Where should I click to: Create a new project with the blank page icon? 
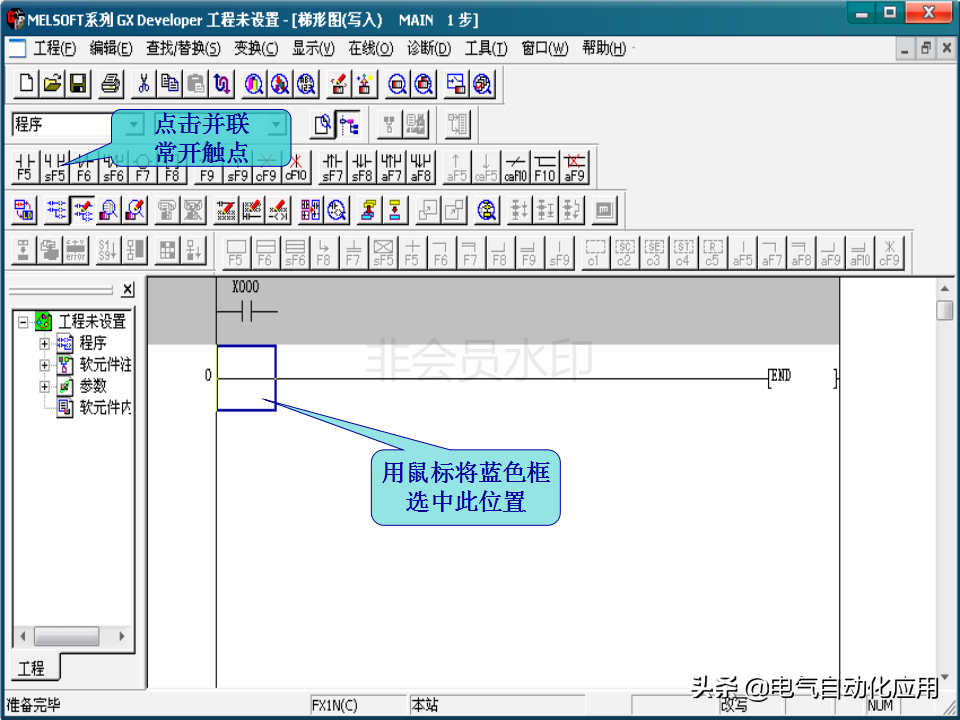26,83
